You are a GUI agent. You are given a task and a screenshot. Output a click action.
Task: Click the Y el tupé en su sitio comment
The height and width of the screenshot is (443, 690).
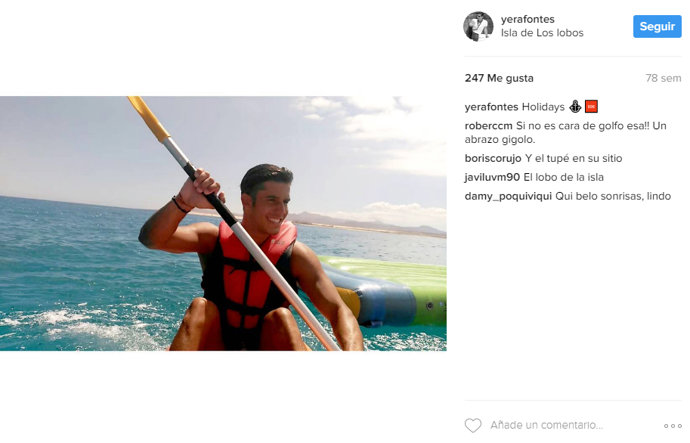573,158
